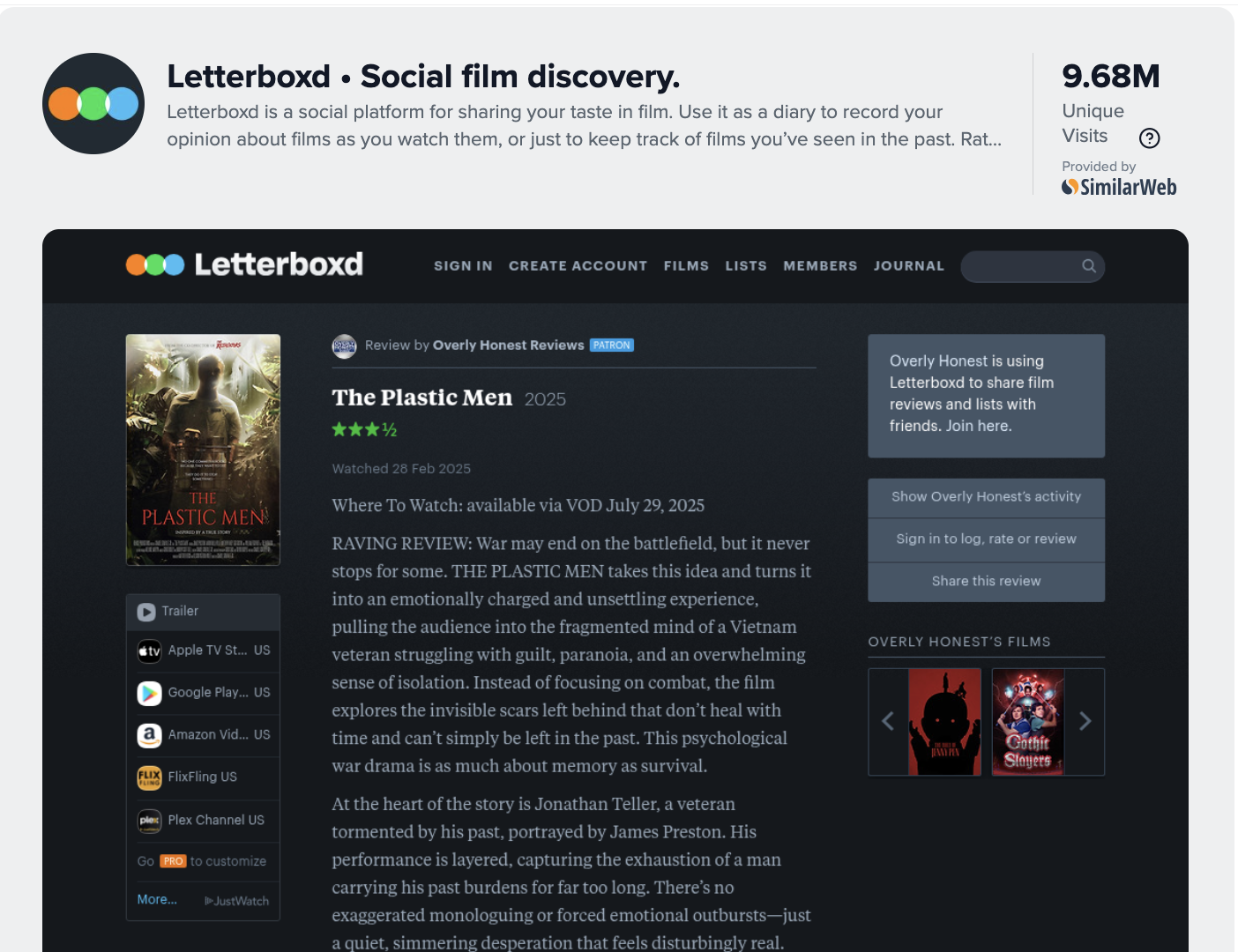Open the Gothic Slayers film poster
The image size is (1238, 952).
(1028, 721)
